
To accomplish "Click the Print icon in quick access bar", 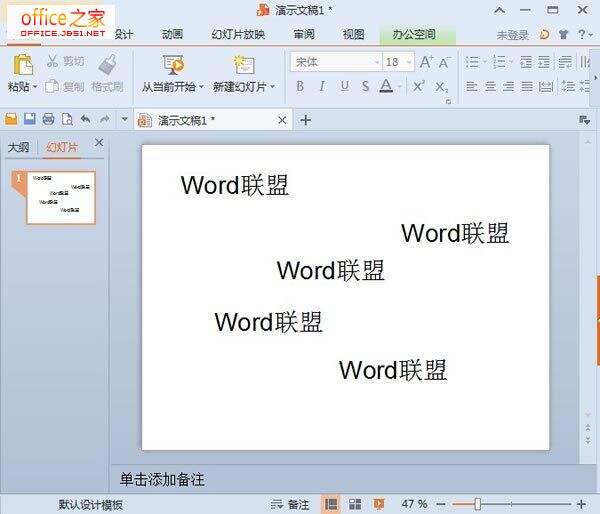I will click(48, 119).
